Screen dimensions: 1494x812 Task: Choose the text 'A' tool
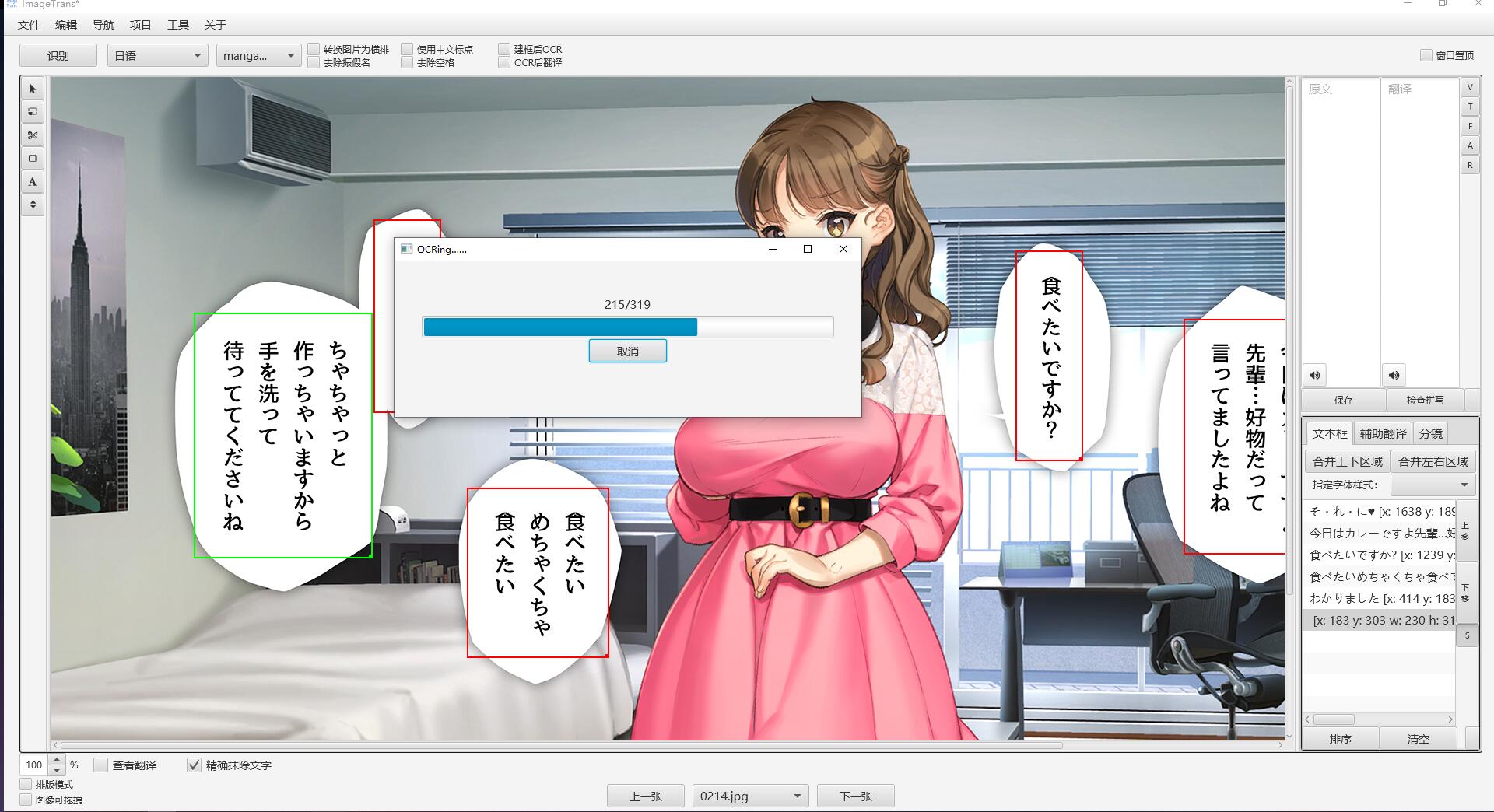[32, 182]
